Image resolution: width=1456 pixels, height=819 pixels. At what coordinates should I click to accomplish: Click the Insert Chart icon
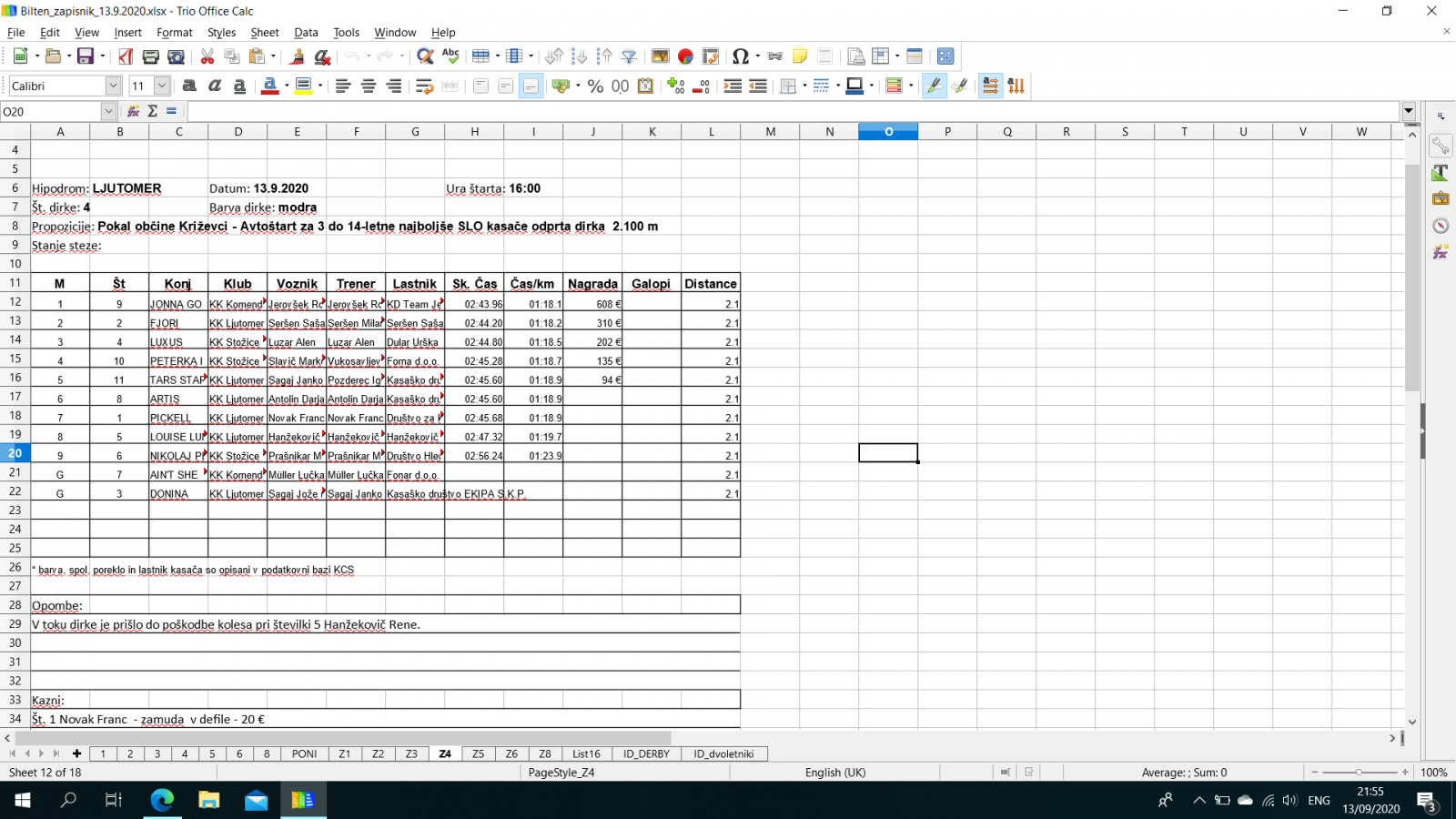pos(685,56)
